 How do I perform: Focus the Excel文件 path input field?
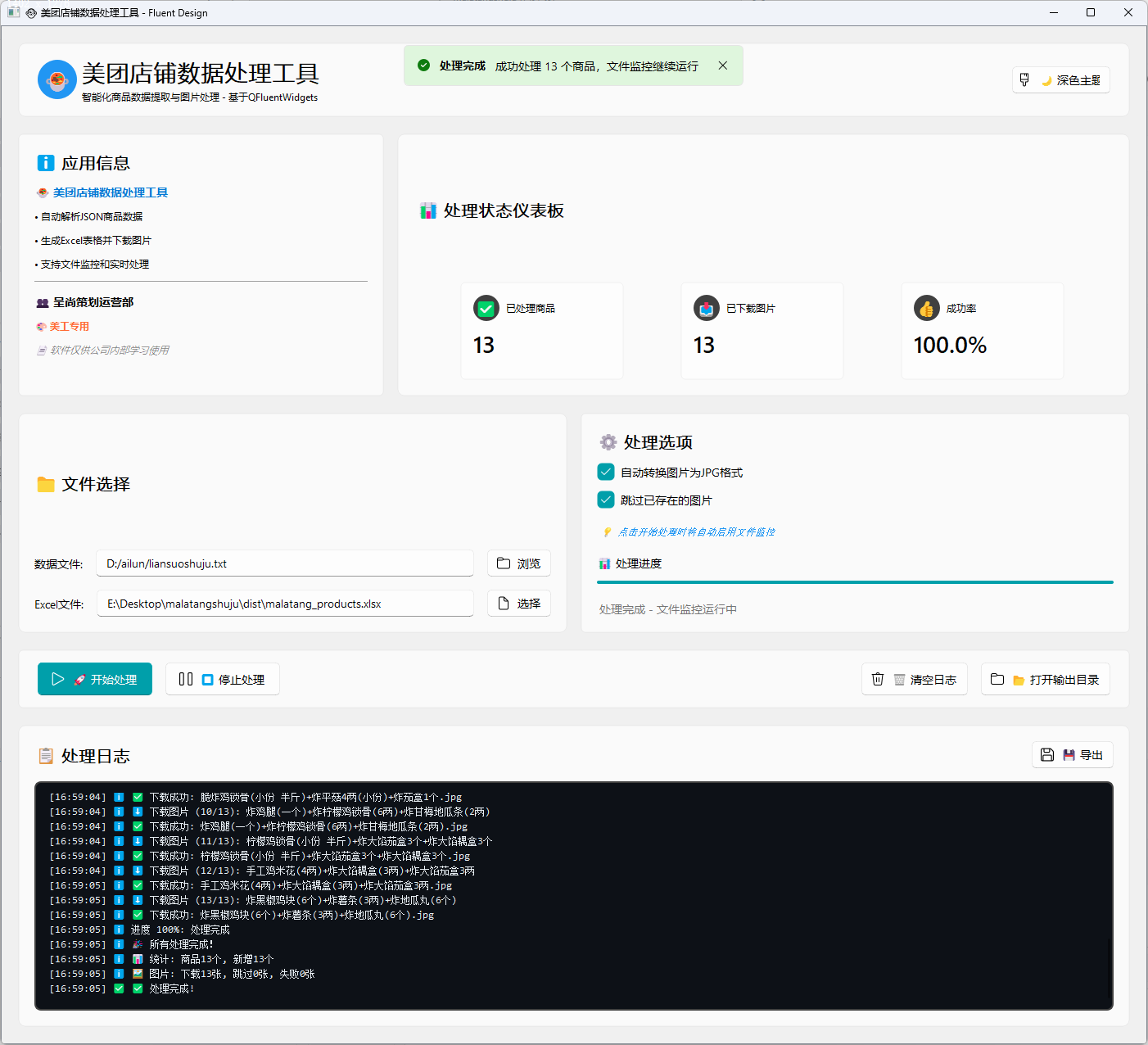point(285,604)
